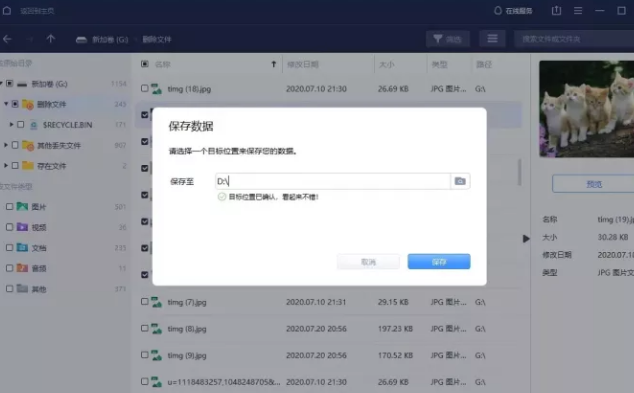Click the drive icon beside 新加卷 (G:) in the tree
Viewport: 634px width, 393px height.
(22, 84)
